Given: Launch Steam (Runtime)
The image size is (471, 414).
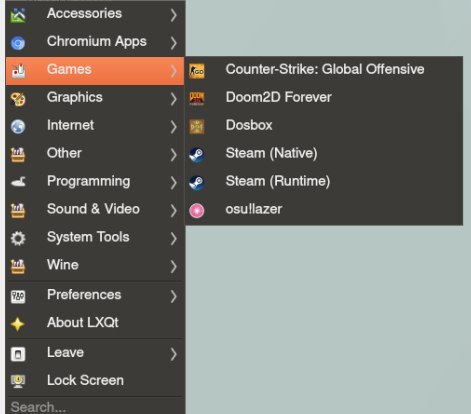Looking at the screenshot, I should tap(324, 183).
